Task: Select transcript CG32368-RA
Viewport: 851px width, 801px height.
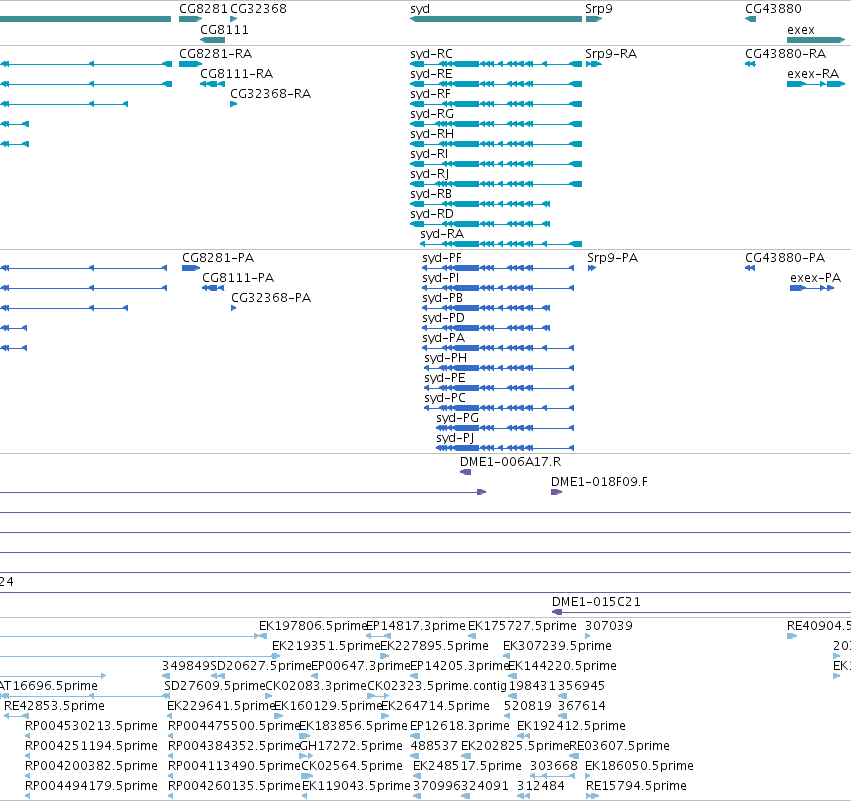Action: 271,94
